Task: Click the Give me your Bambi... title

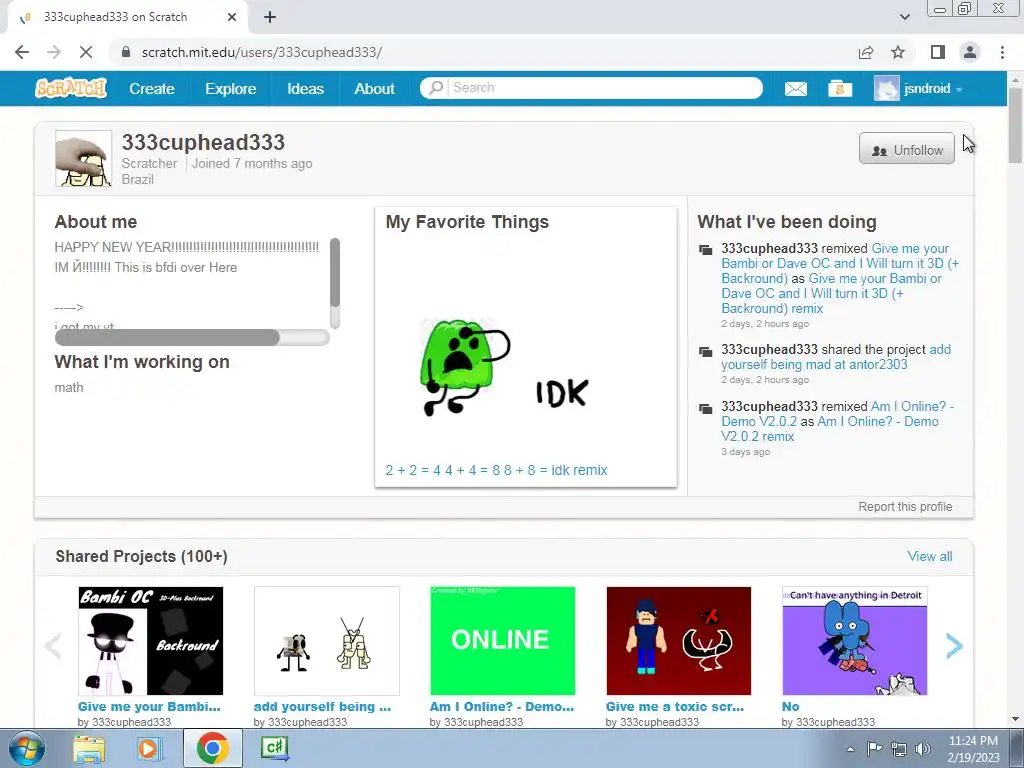Action: point(149,707)
